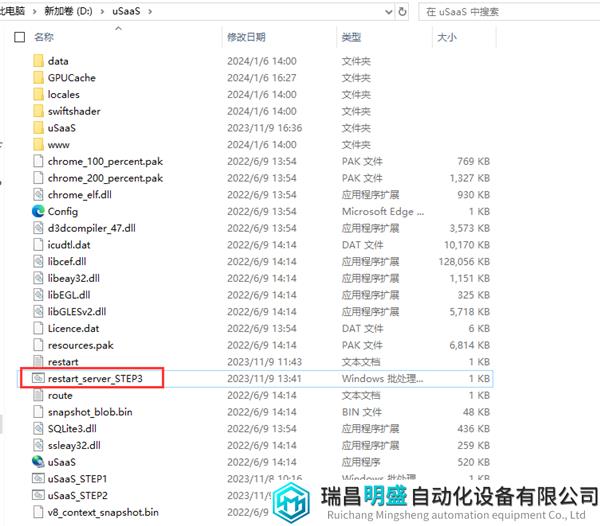Sort files by 类型 column
Screen dimensions: 600x526
pyautogui.click(x=351, y=37)
